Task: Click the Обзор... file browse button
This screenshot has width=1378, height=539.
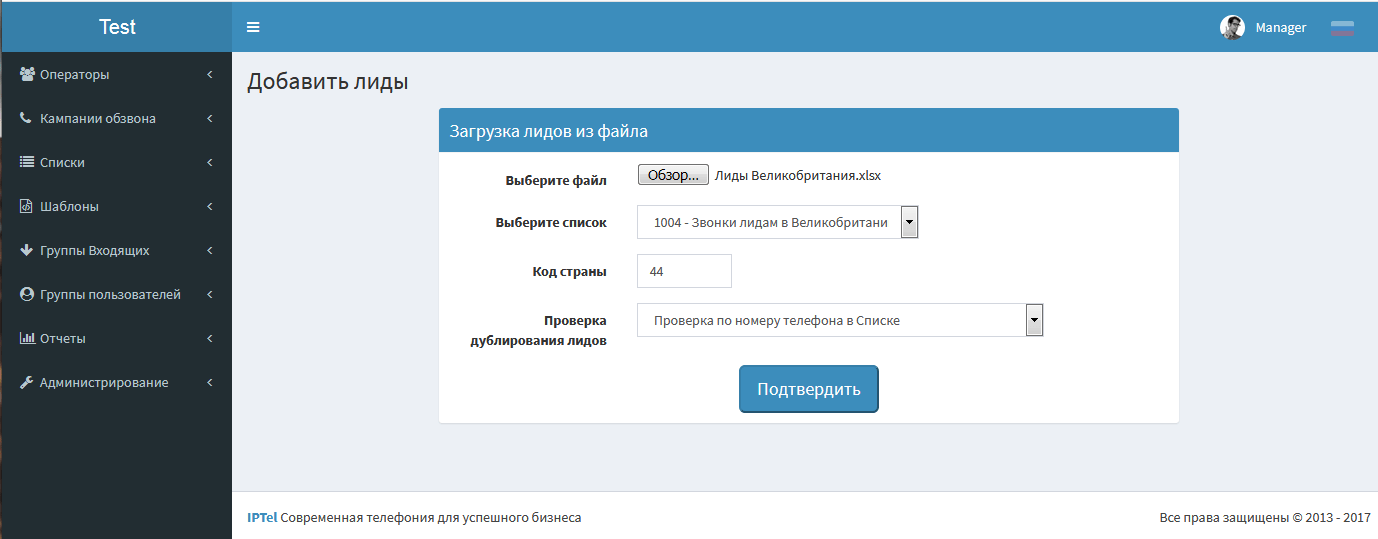Action: (x=673, y=175)
